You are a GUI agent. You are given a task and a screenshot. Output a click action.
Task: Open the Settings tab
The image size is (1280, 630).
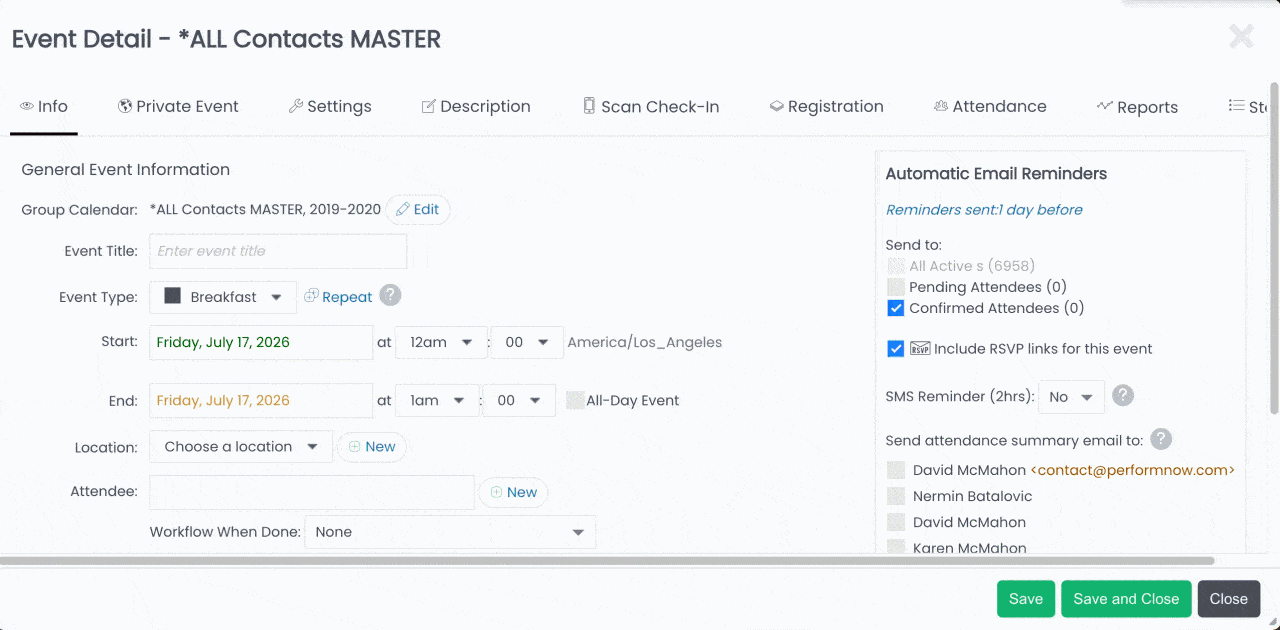coord(330,106)
